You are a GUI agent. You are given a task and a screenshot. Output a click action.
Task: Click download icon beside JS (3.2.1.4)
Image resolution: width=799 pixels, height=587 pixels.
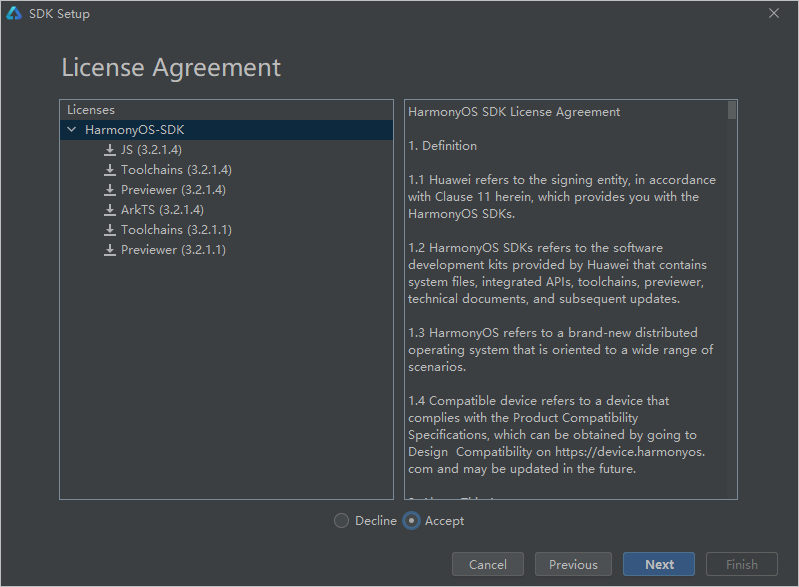coord(110,150)
